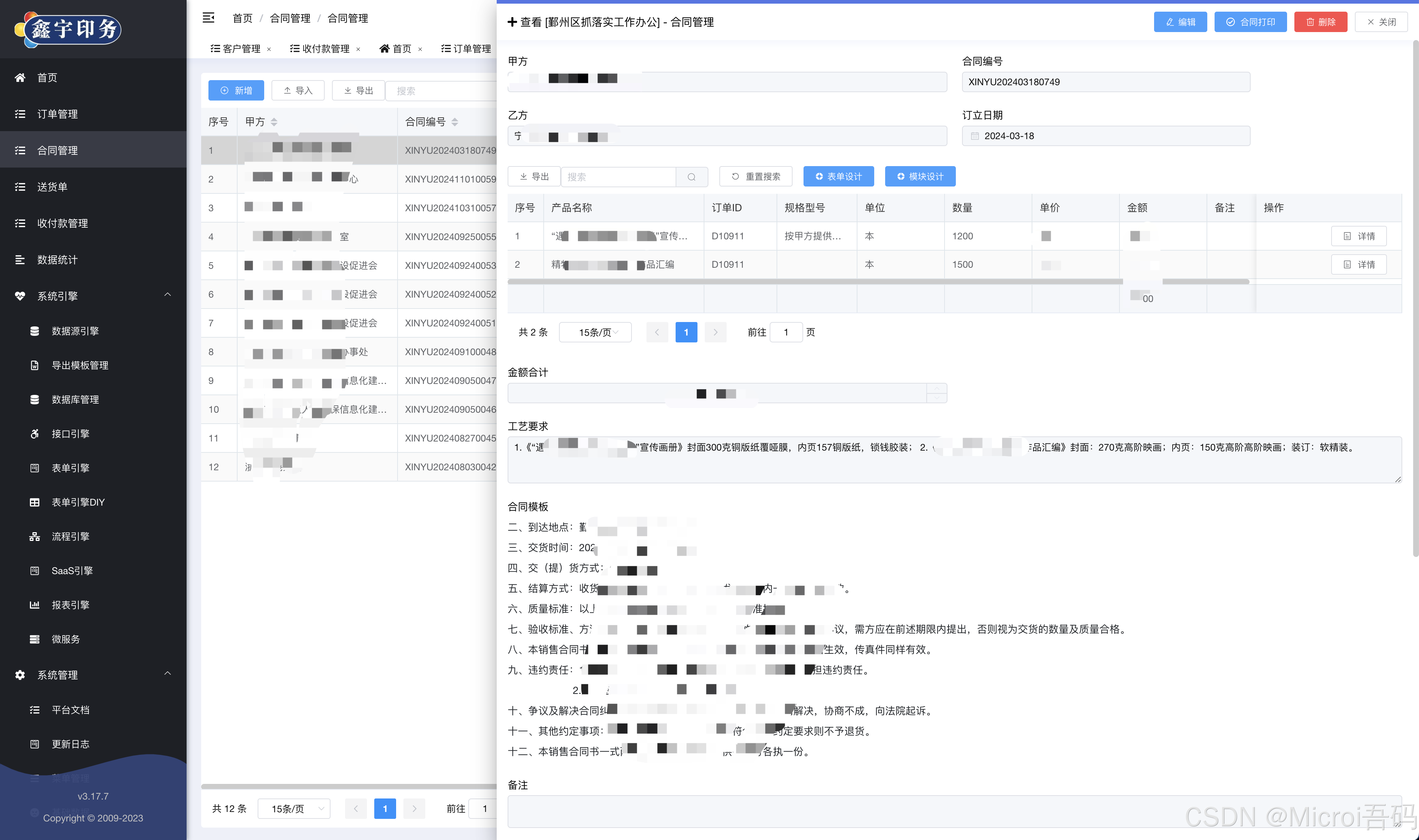The image size is (1419, 840).
Task: Open the calendar picker for 订立日期
Action: pyautogui.click(x=975, y=136)
